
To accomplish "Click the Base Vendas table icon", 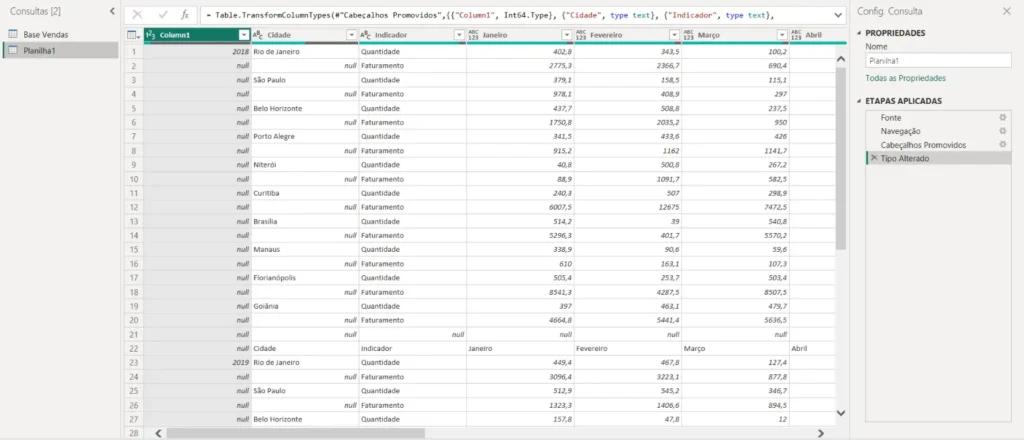I will point(12,35).
